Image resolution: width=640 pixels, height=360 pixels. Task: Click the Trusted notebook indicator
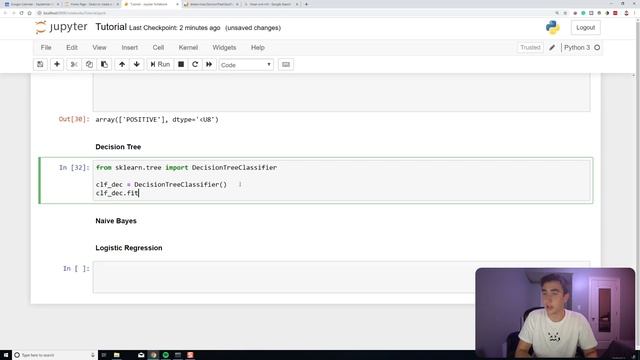tap(530, 48)
